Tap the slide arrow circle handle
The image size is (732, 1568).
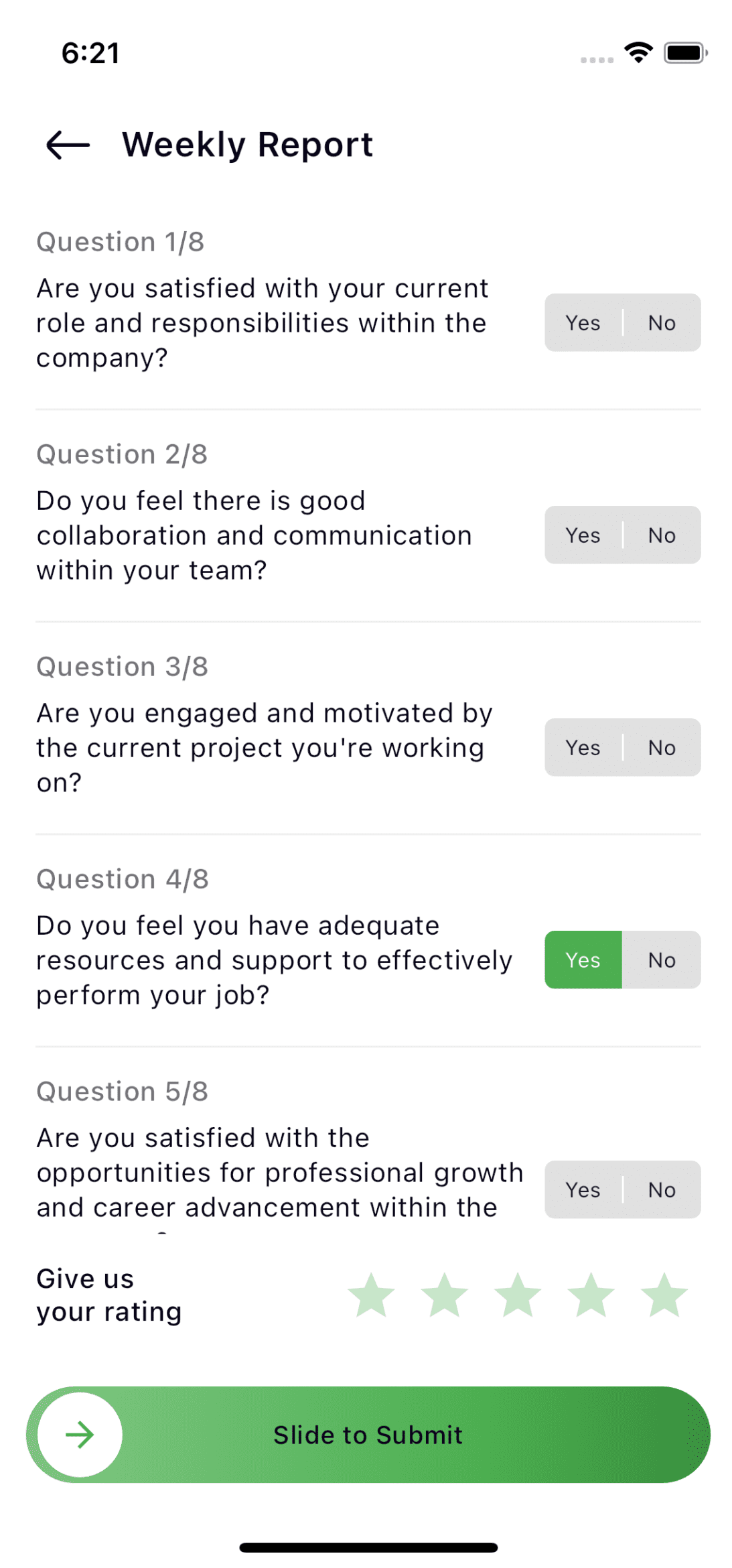80,1435
